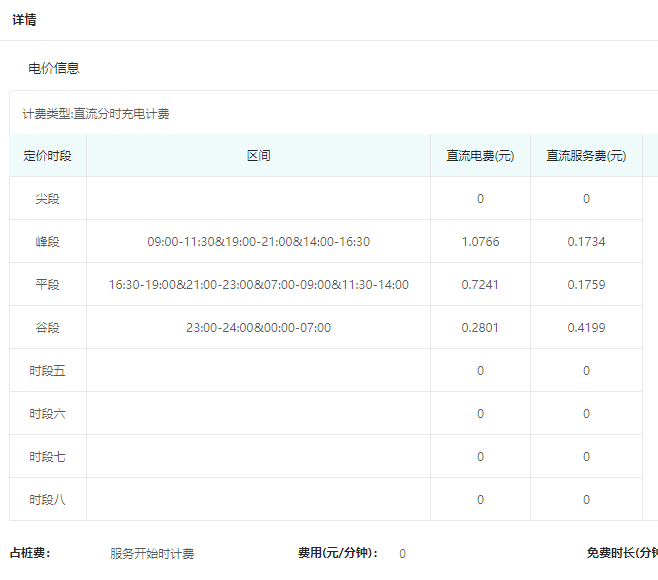
Task: Click the 详情 page title
Action: [25, 19]
